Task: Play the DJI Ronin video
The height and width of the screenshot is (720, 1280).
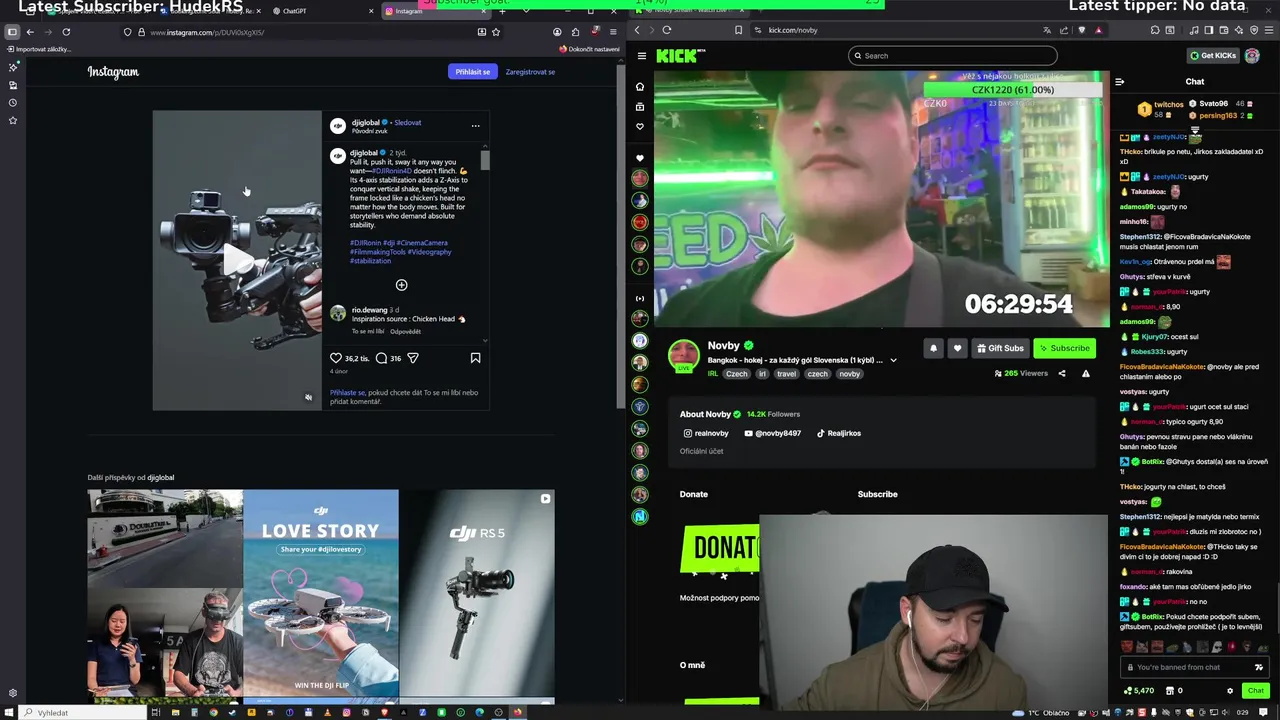Action: pyautogui.click(x=237, y=260)
